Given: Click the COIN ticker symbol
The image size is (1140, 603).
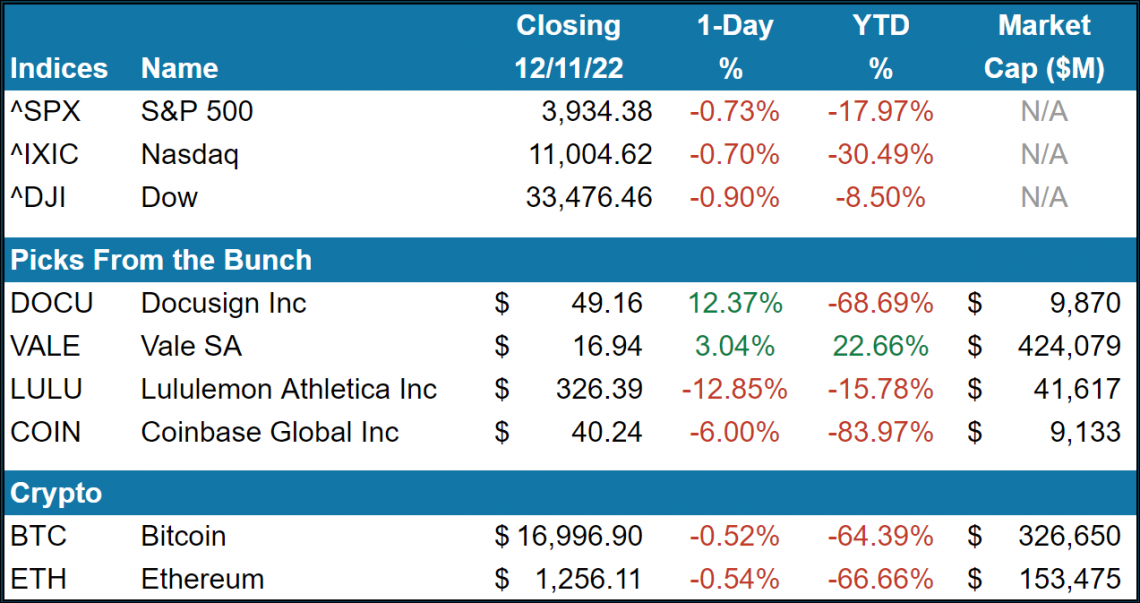Looking at the screenshot, I should click(46, 432).
